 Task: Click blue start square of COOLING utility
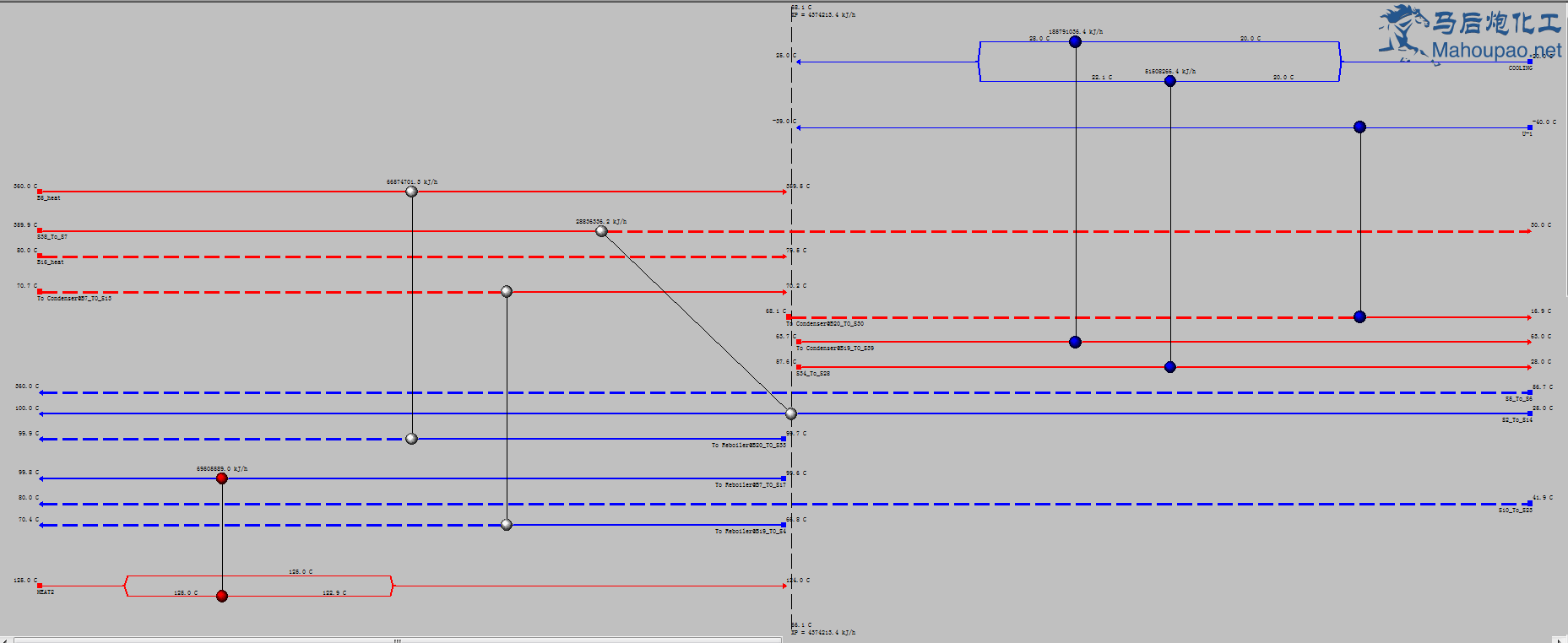point(1530,62)
